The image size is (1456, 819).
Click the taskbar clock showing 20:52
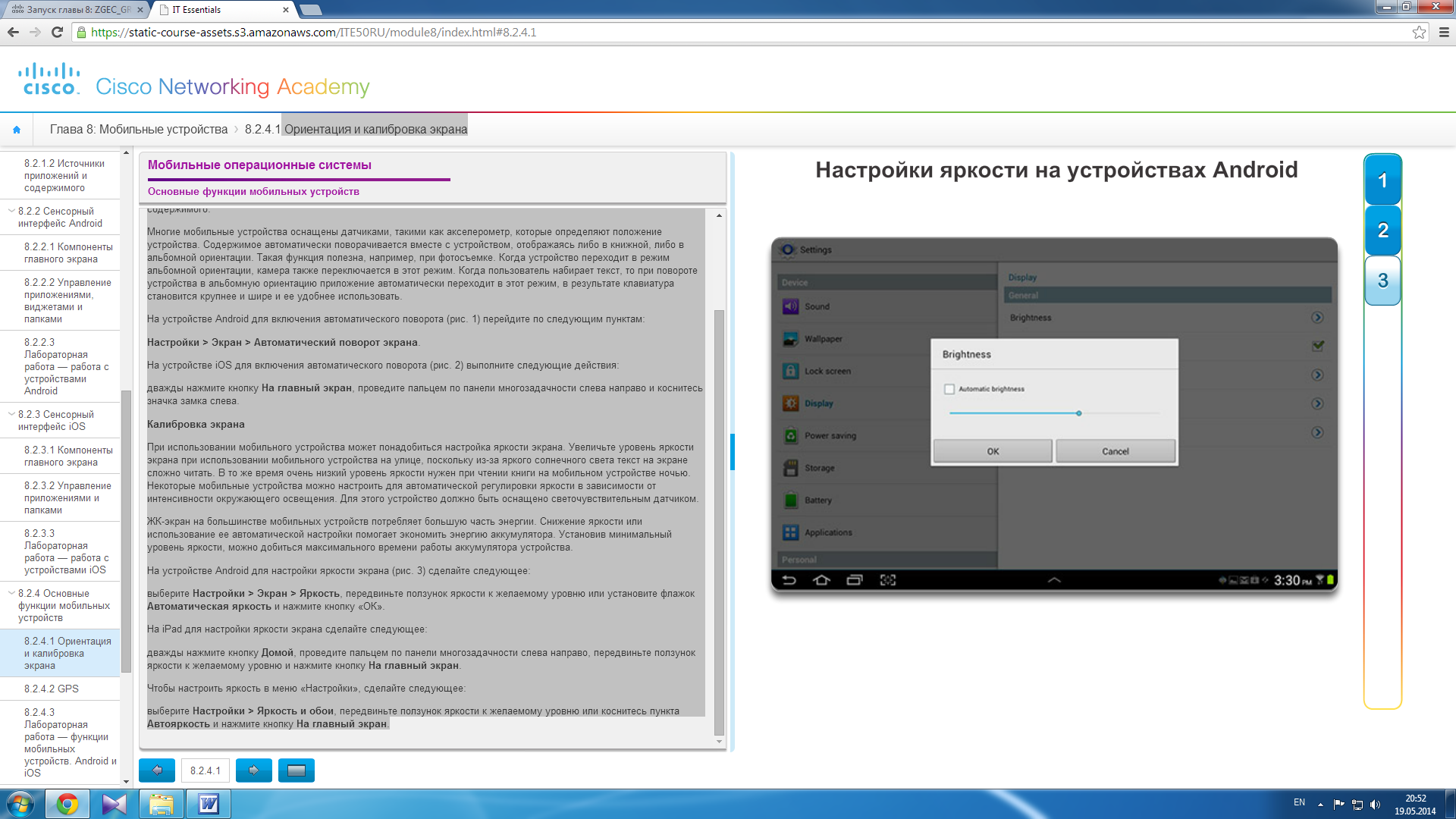pyautogui.click(x=1415, y=805)
